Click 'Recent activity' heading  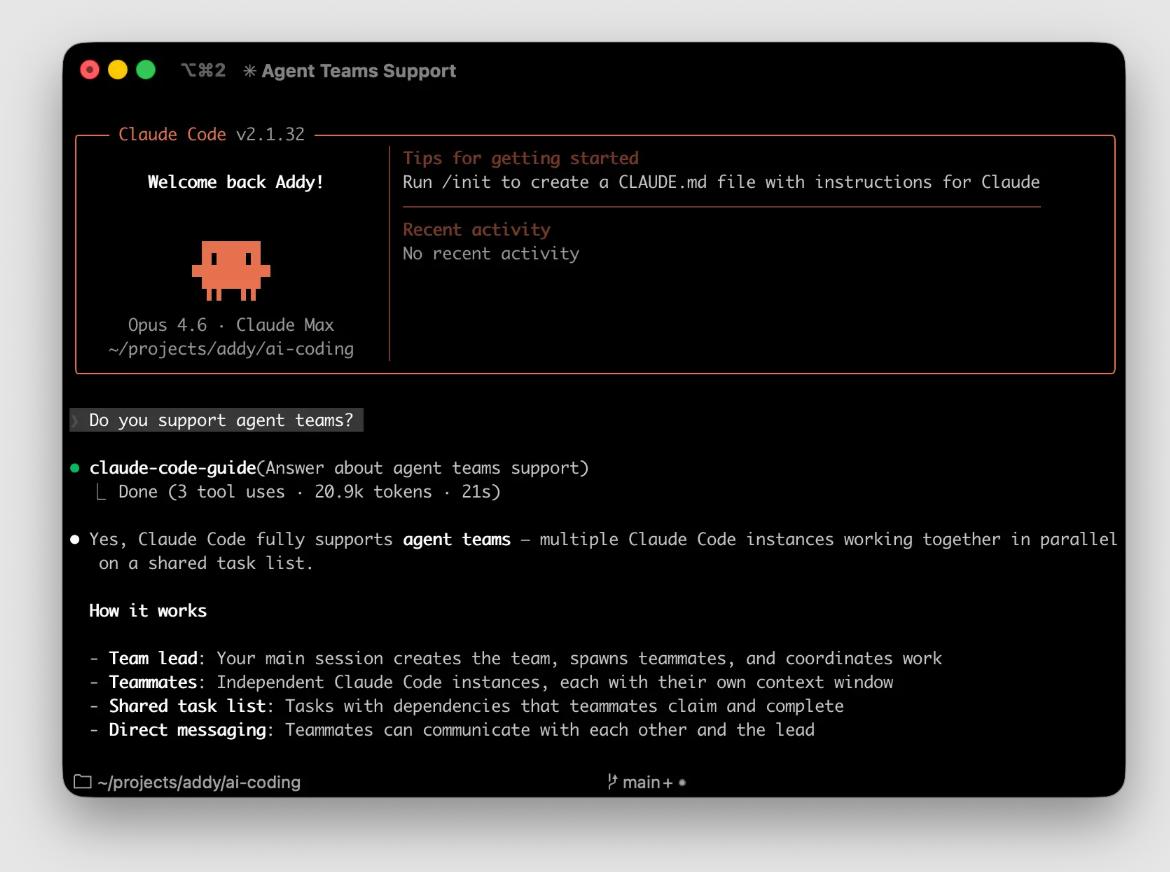tap(477, 230)
